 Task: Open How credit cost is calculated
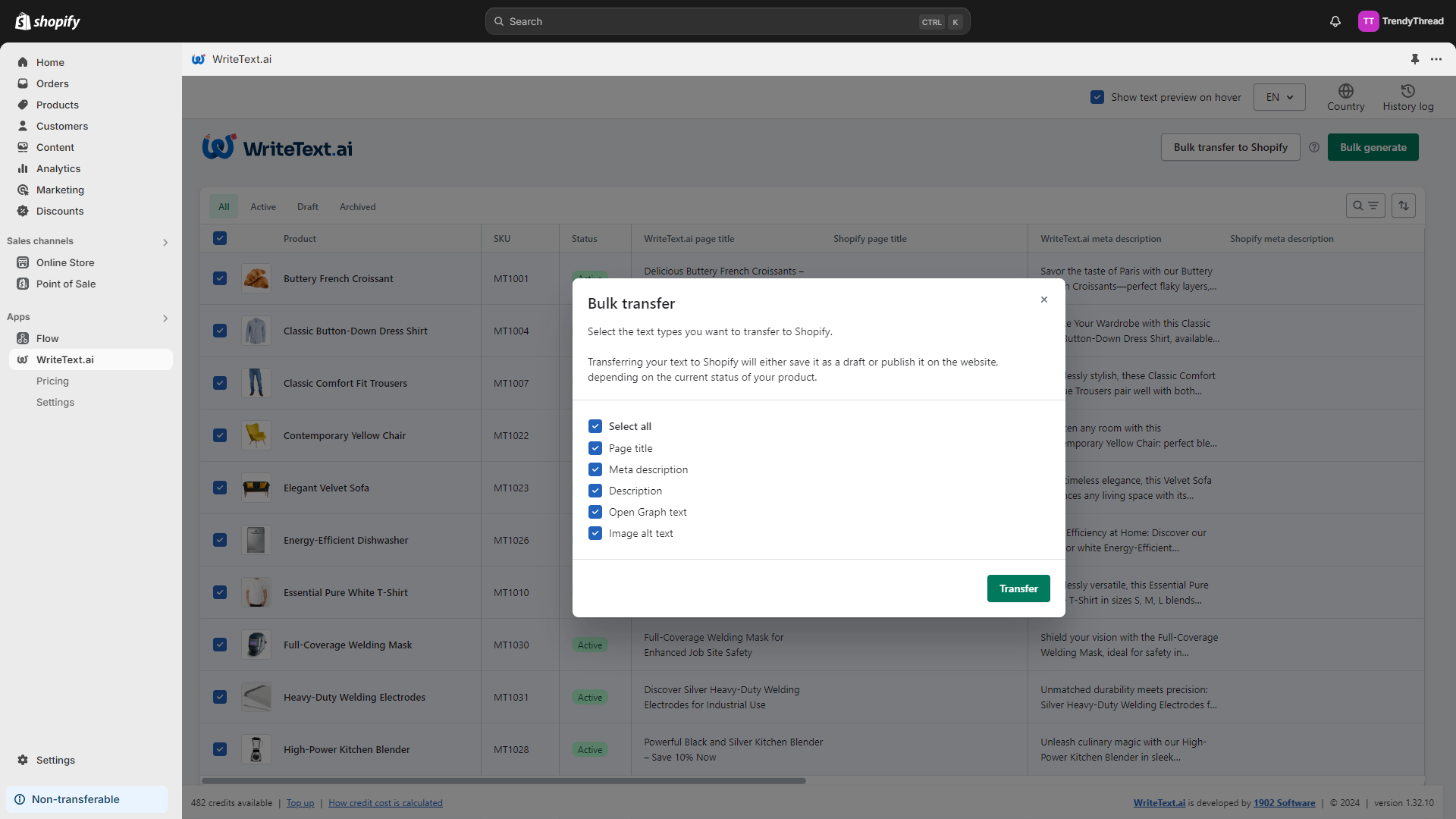pyautogui.click(x=385, y=803)
